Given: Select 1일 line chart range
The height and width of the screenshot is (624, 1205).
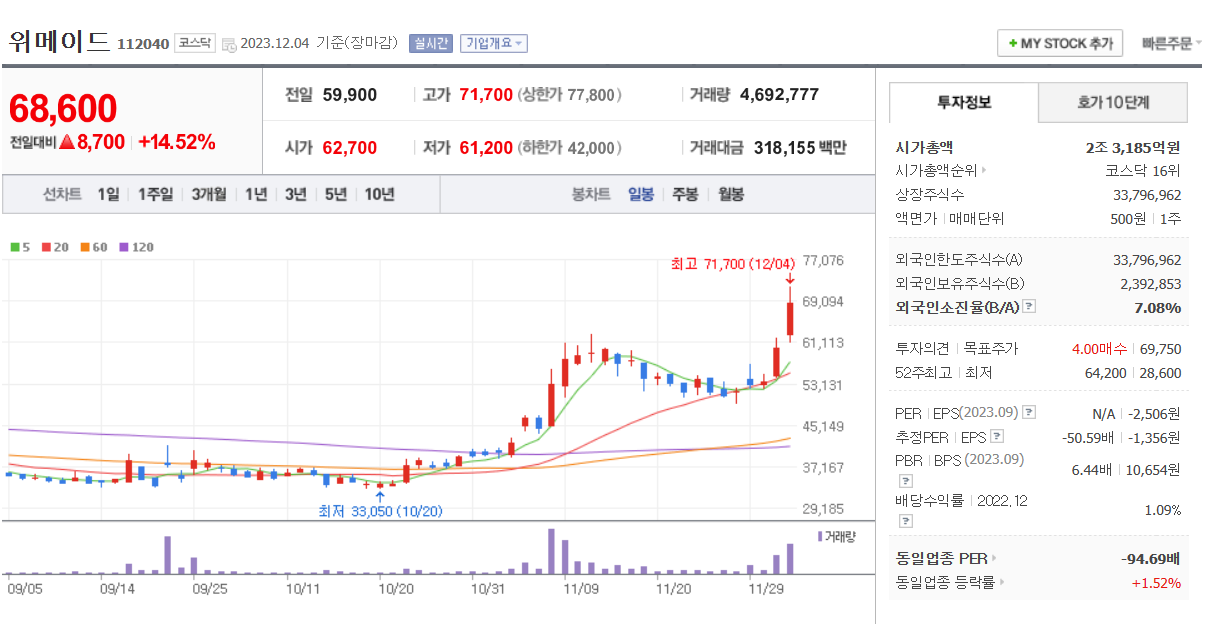Looking at the screenshot, I should point(108,194).
